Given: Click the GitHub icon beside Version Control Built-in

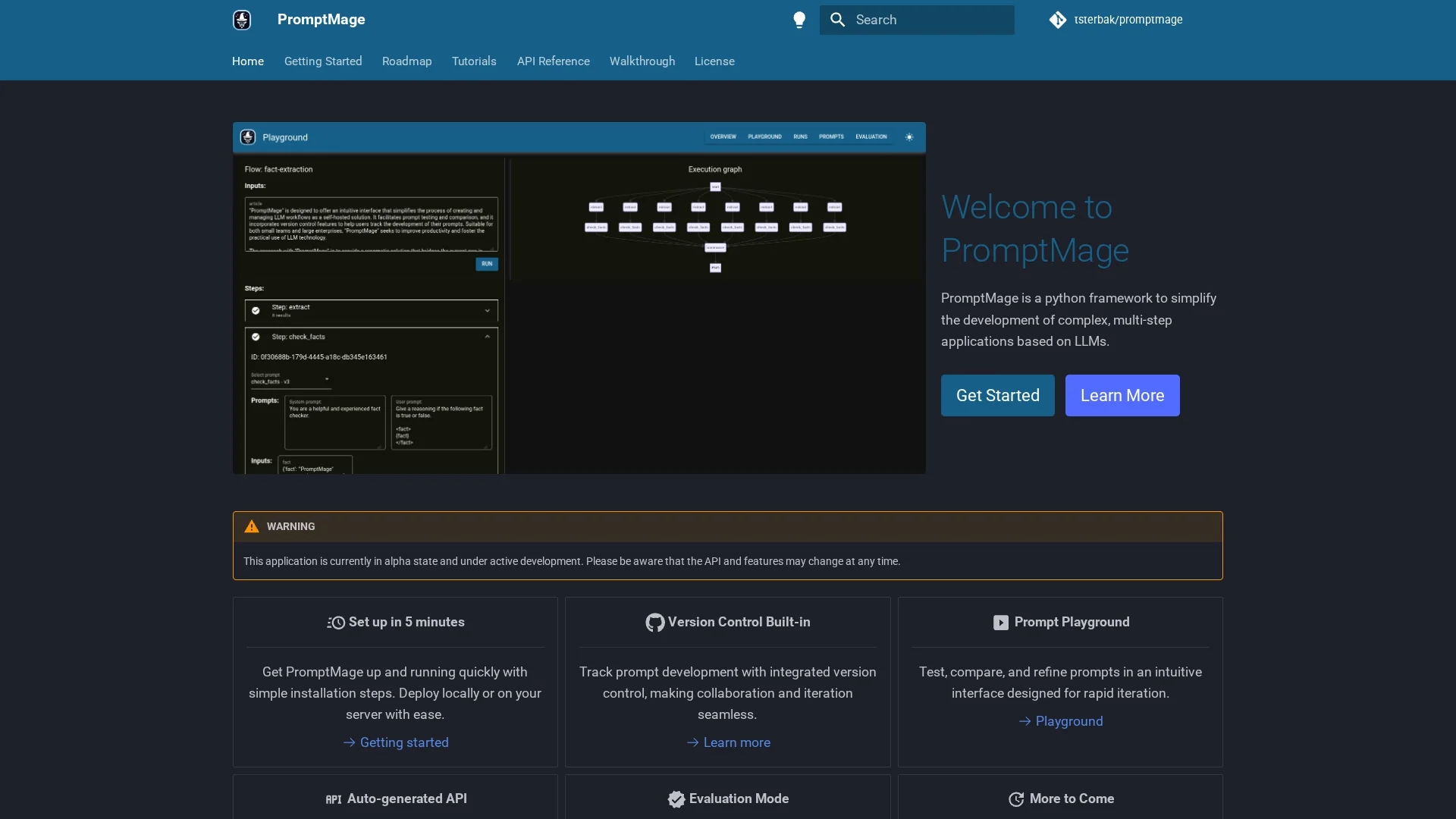Looking at the screenshot, I should (655, 623).
